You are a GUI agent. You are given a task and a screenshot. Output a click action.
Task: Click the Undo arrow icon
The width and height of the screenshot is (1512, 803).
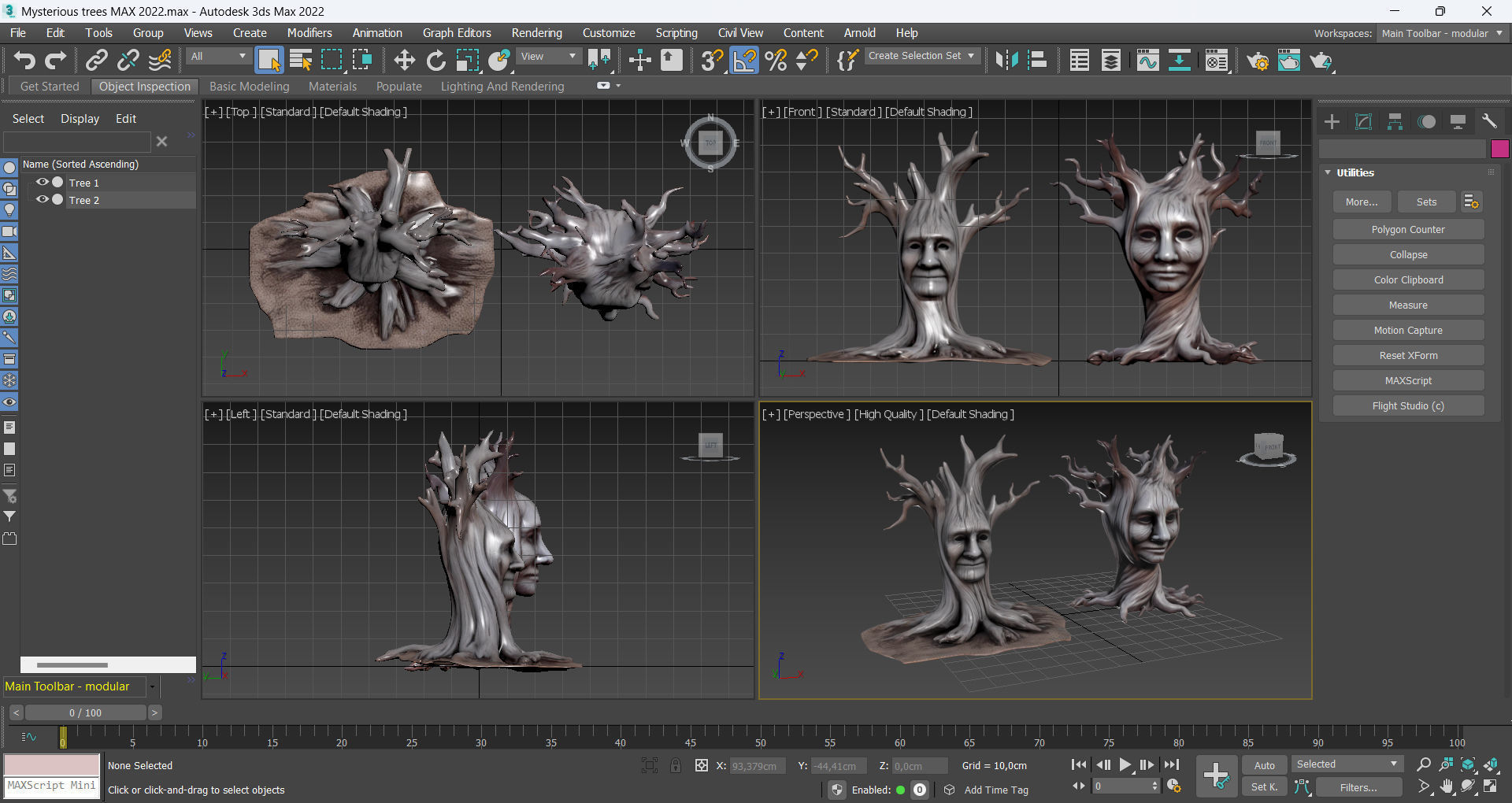click(24, 60)
